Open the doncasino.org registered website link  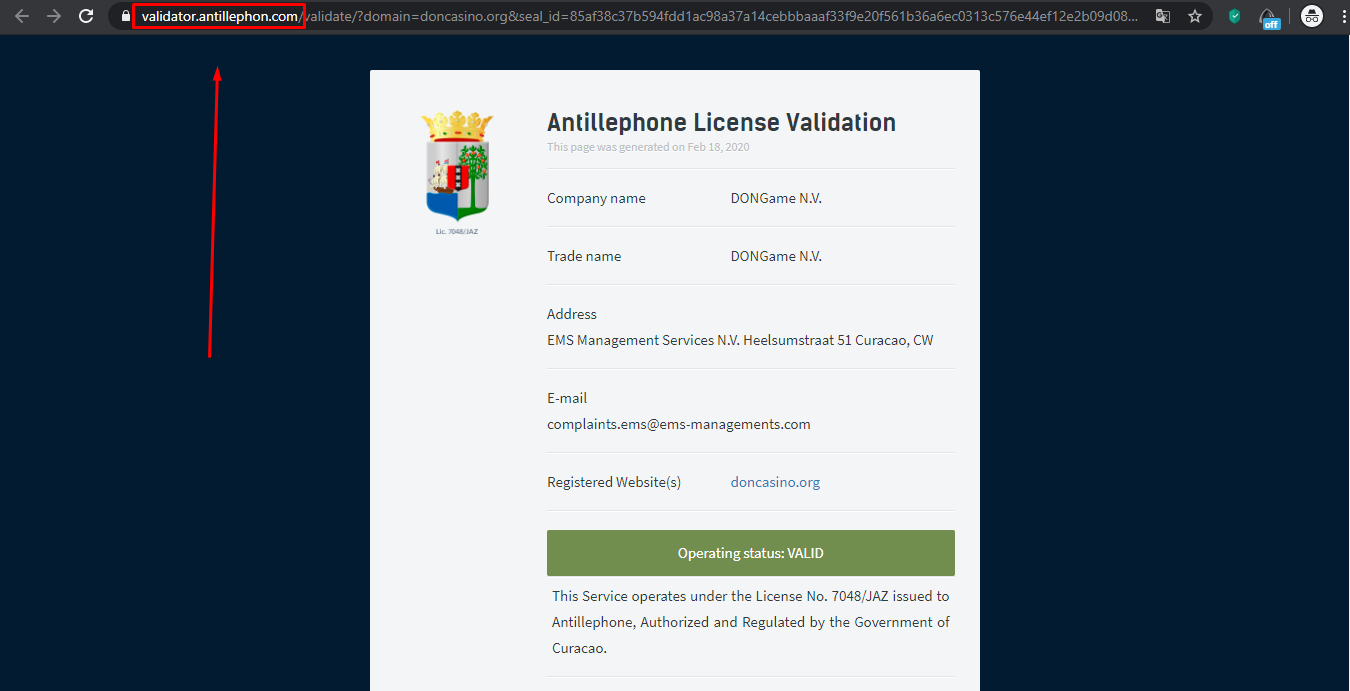pyautogui.click(x=775, y=482)
